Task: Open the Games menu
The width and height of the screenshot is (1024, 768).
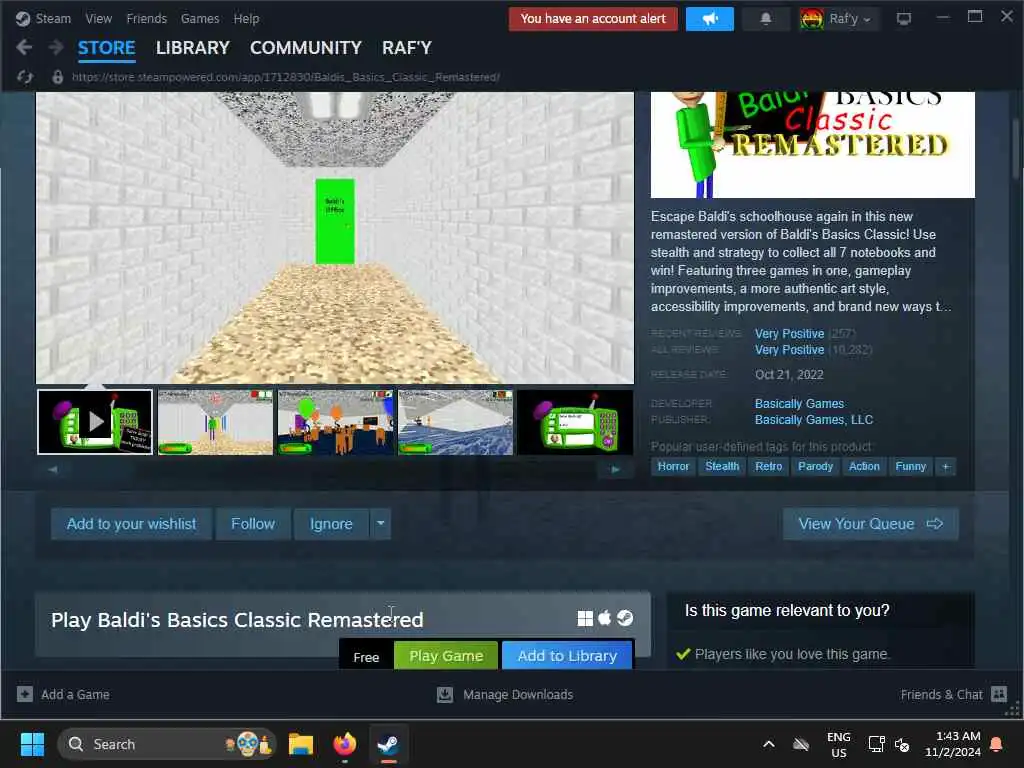Action: [200, 18]
